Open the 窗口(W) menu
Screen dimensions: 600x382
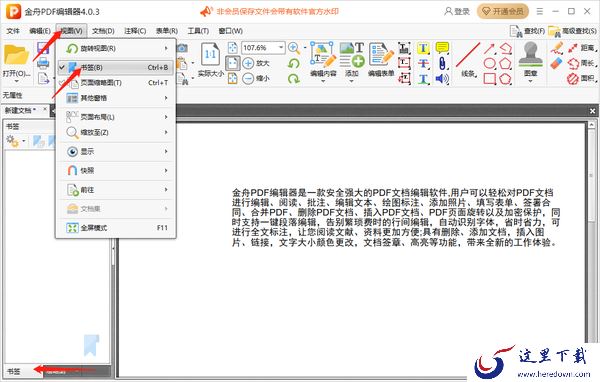click(x=230, y=31)
